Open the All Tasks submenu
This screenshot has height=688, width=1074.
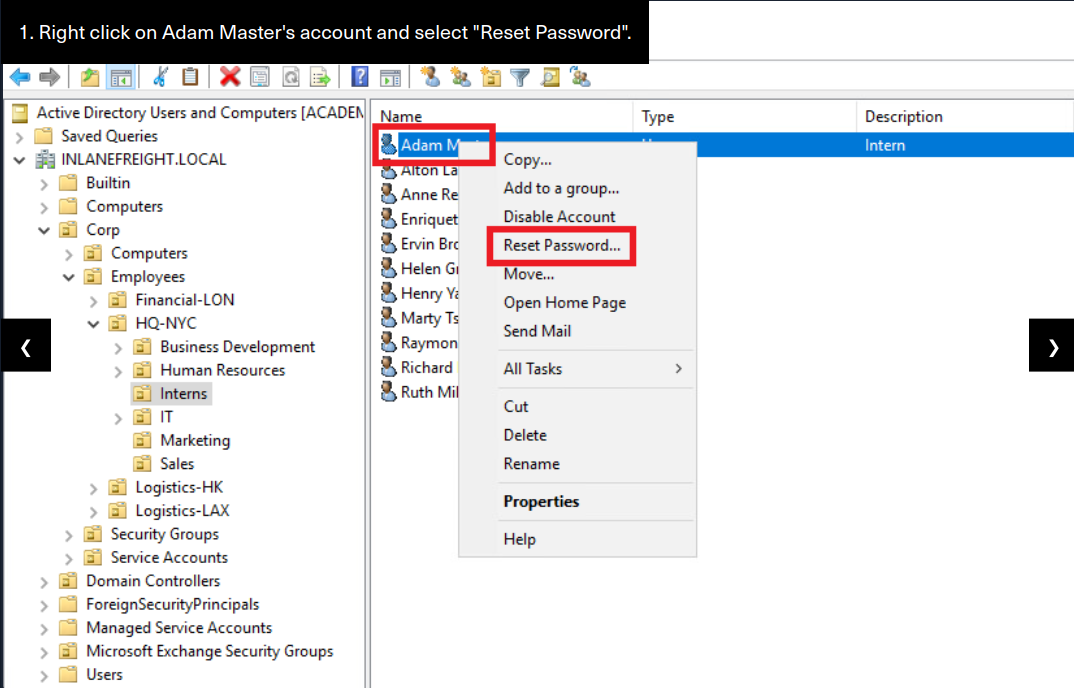pos(577,369)
